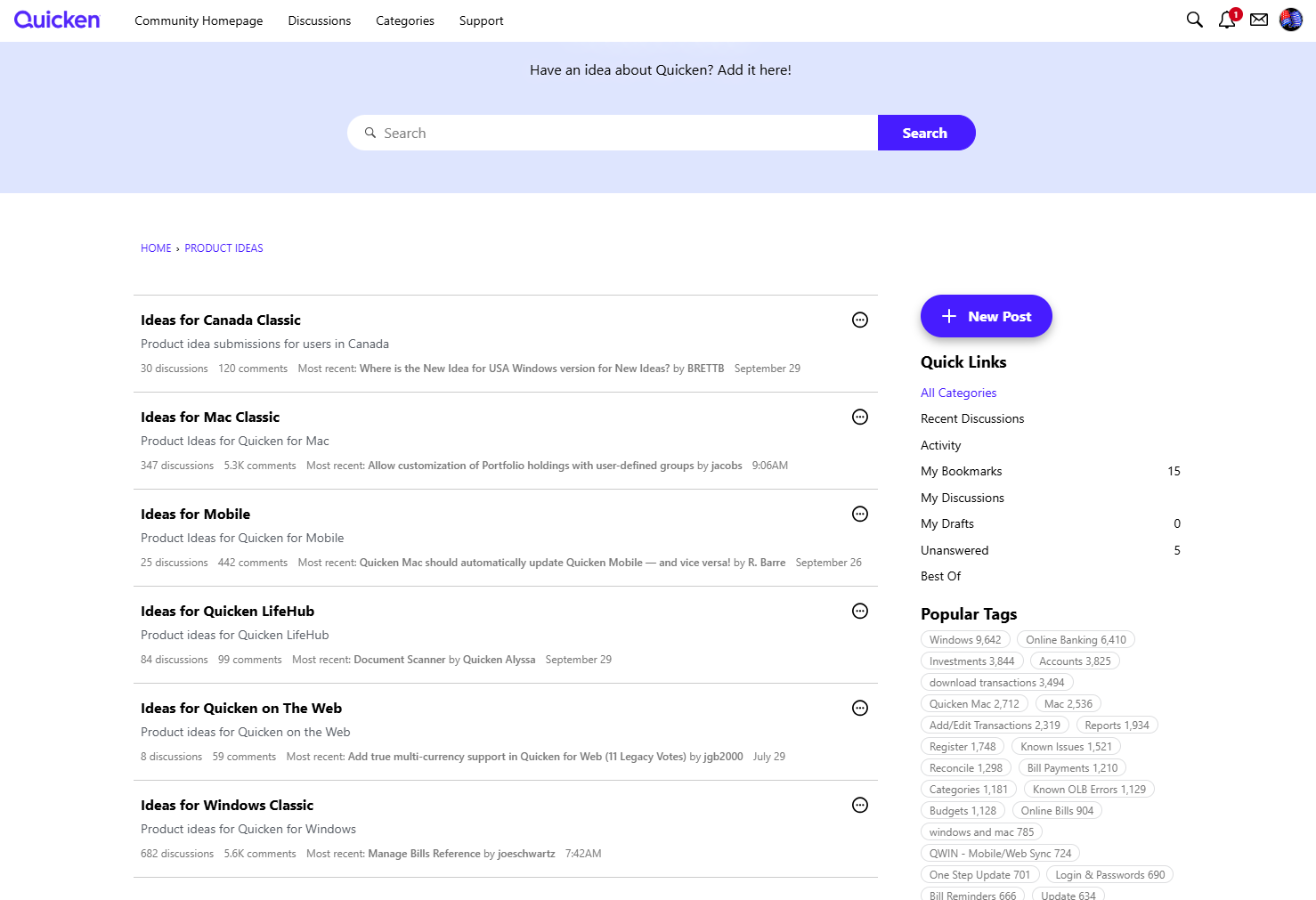Screen dimensions: 1316x900
Task: Select the Bill Payments 1,210 tag
Action: point(1072,768)
